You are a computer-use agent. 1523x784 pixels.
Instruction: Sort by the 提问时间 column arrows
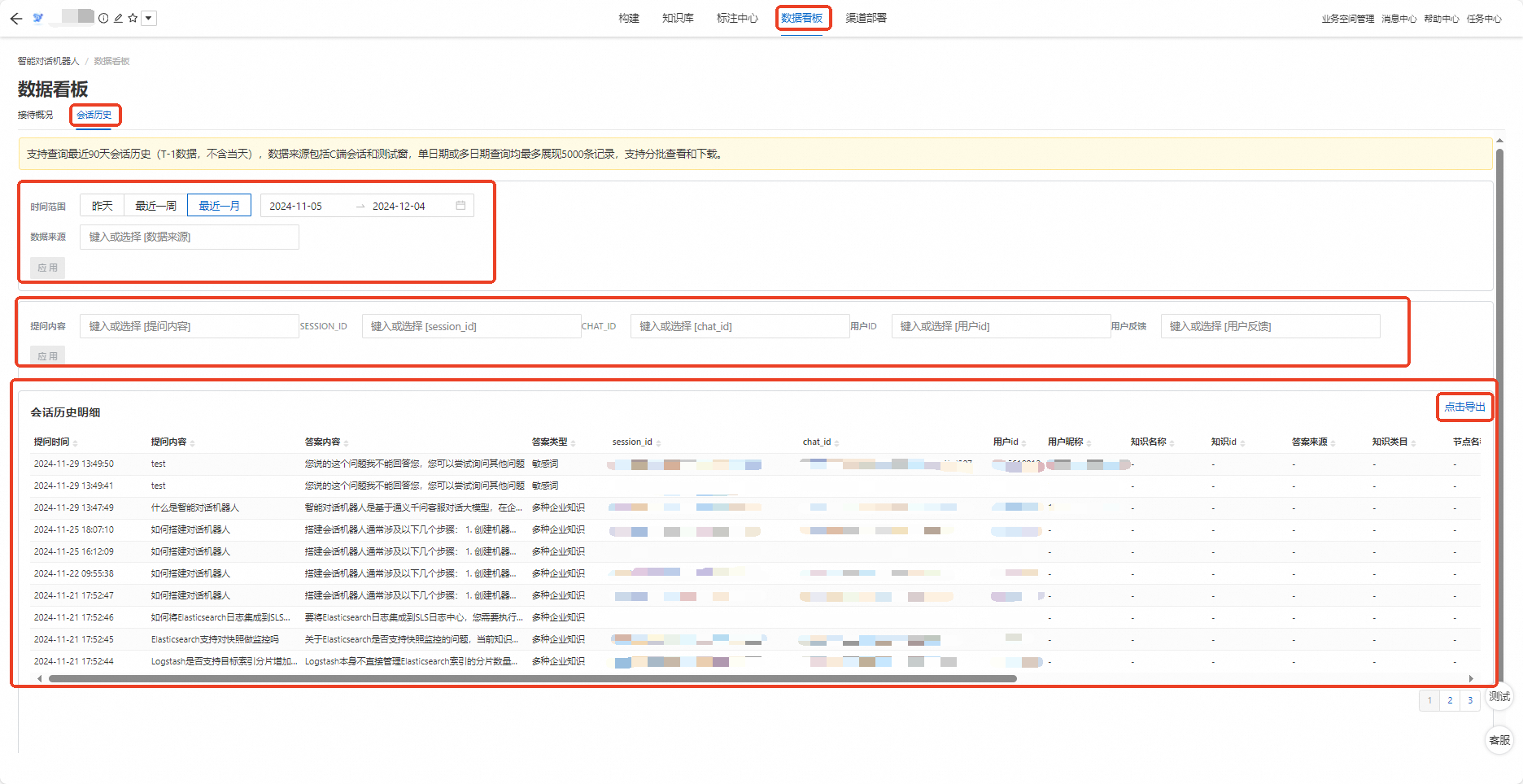[x=75, y=443]
